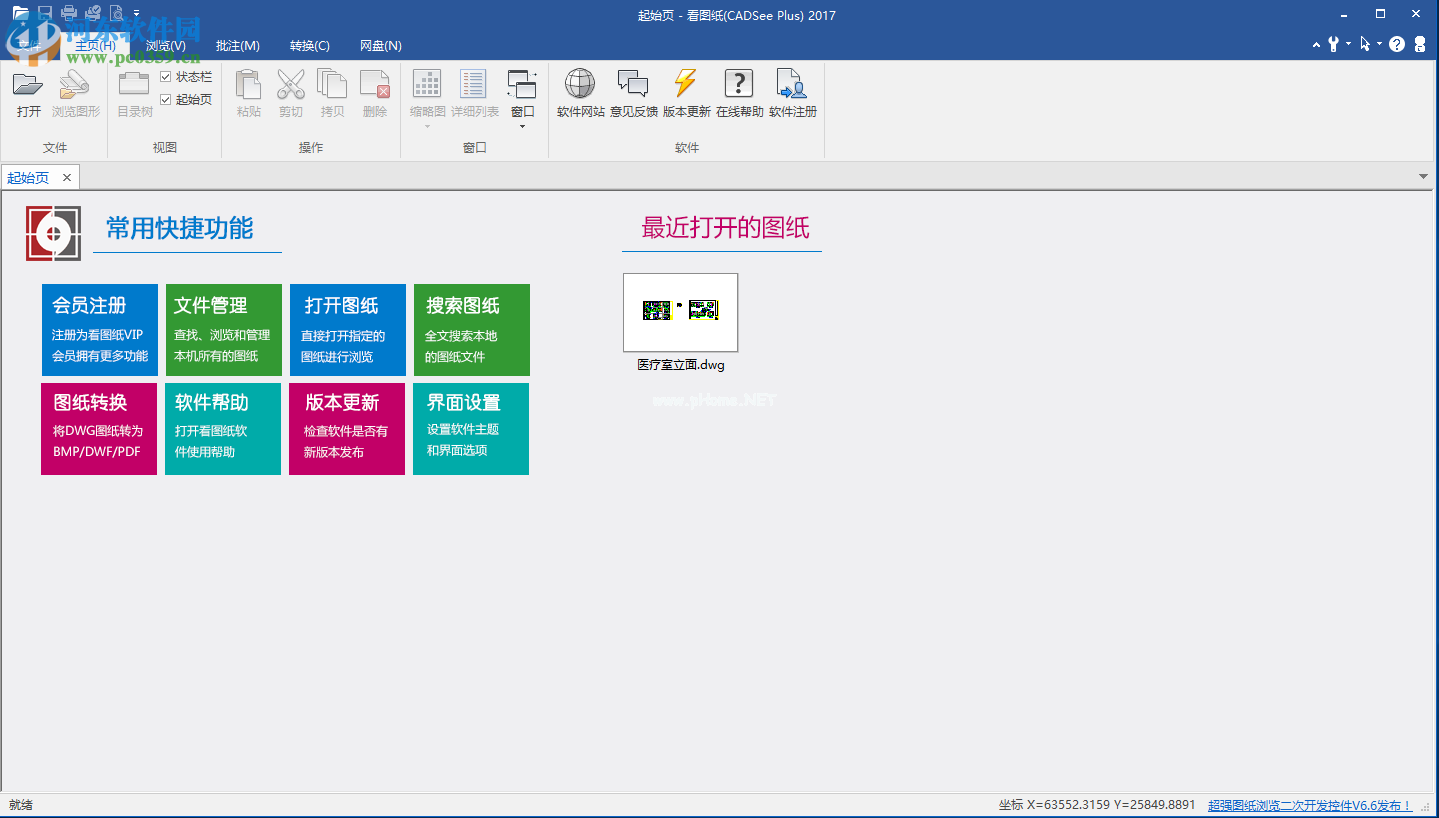The height and width of the screenshot is (818, 1439).
Task: Open the 医疗室立面.dwg recent drawing thumbnail
Action: coord(681,312)
